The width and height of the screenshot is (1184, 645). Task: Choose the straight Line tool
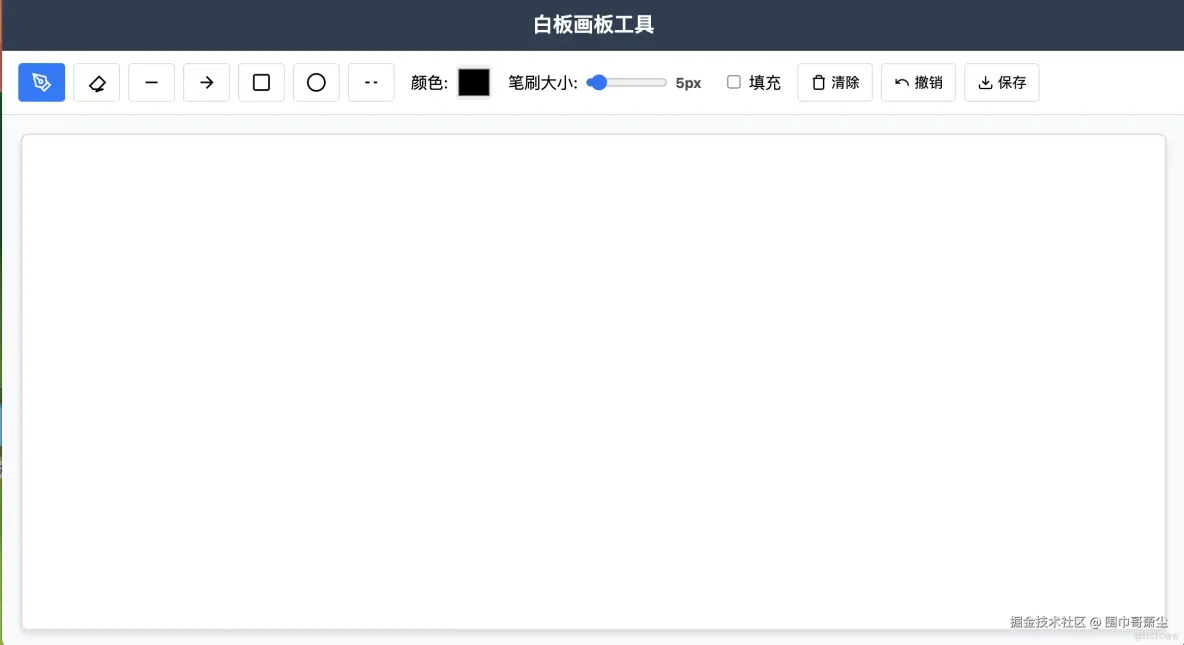[x=151, y=82]
